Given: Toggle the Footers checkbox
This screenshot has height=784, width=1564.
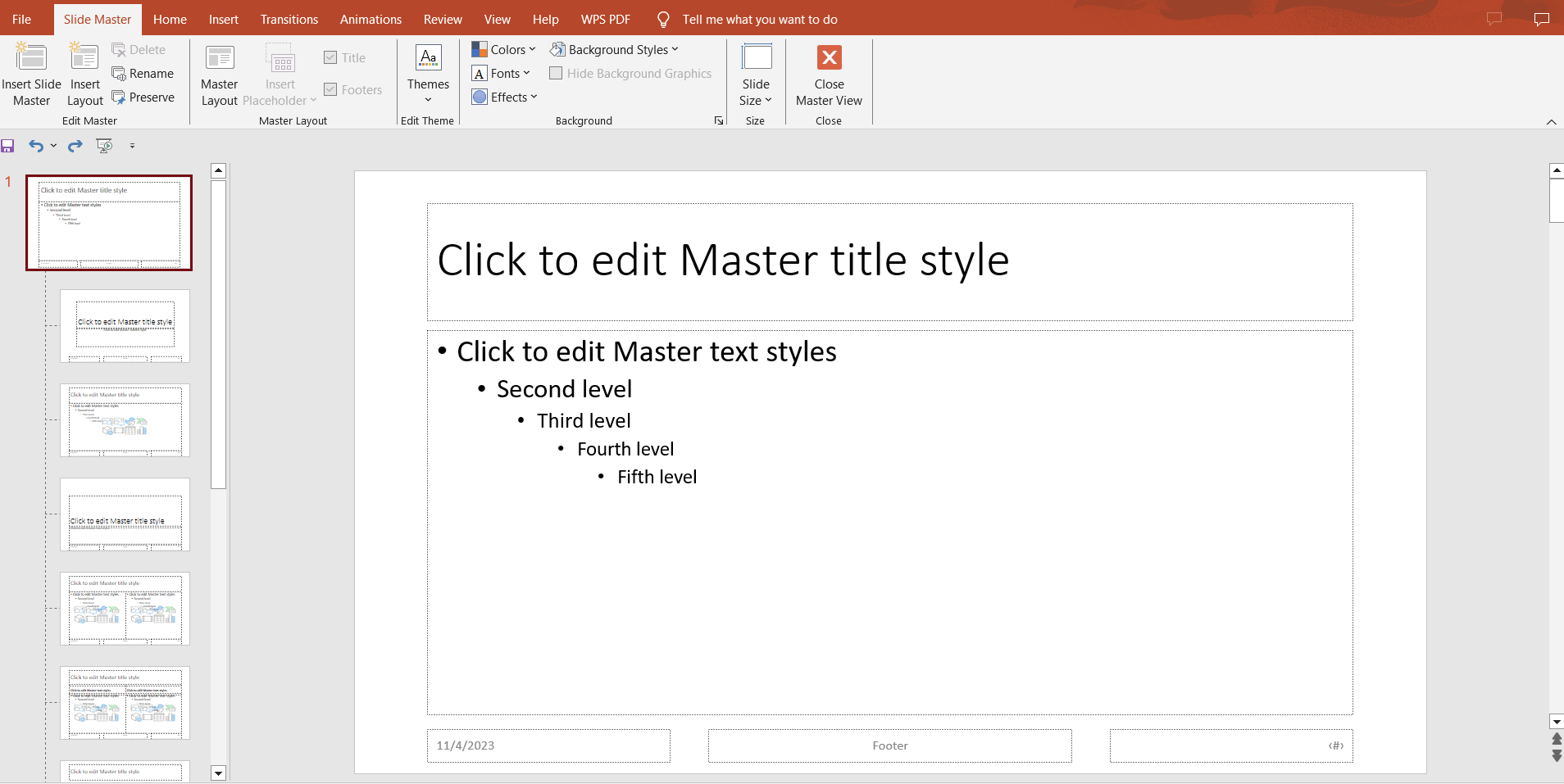Looking at the screenshot, I should [331, 89].
